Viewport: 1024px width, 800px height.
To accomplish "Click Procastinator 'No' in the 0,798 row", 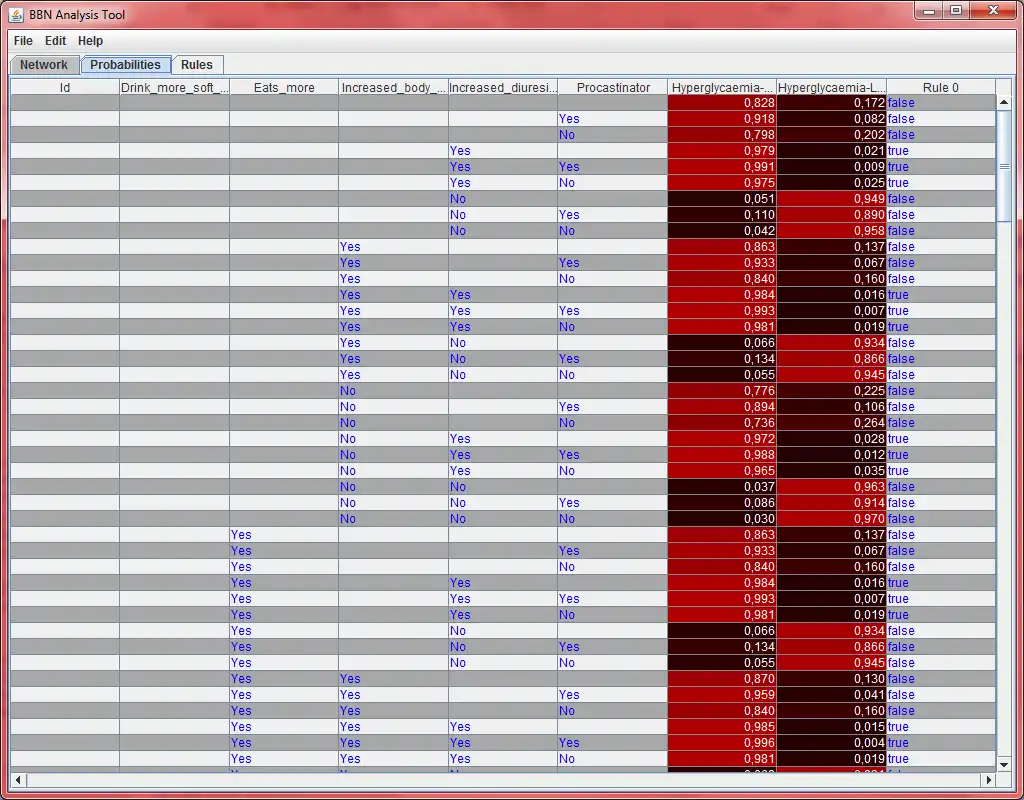I will pyautogui.click(x=567, y=135).
